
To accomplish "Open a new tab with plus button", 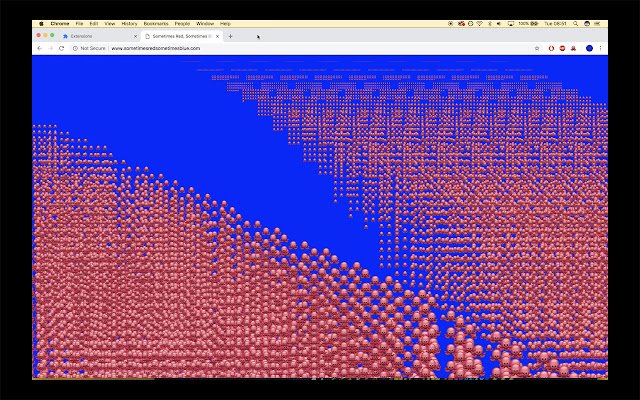I will 230,36.
